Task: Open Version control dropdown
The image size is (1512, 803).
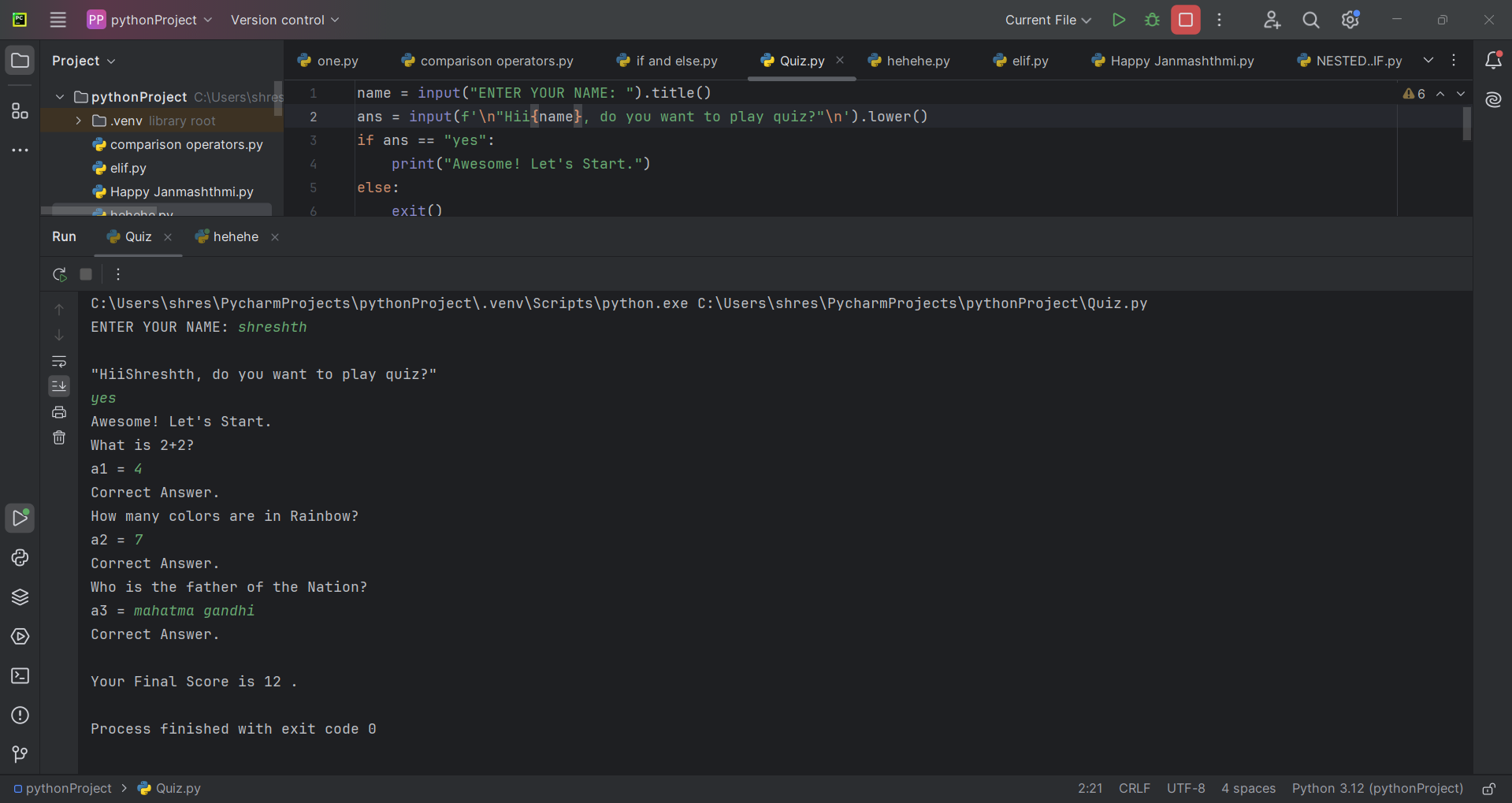Action: click(284, 20)
